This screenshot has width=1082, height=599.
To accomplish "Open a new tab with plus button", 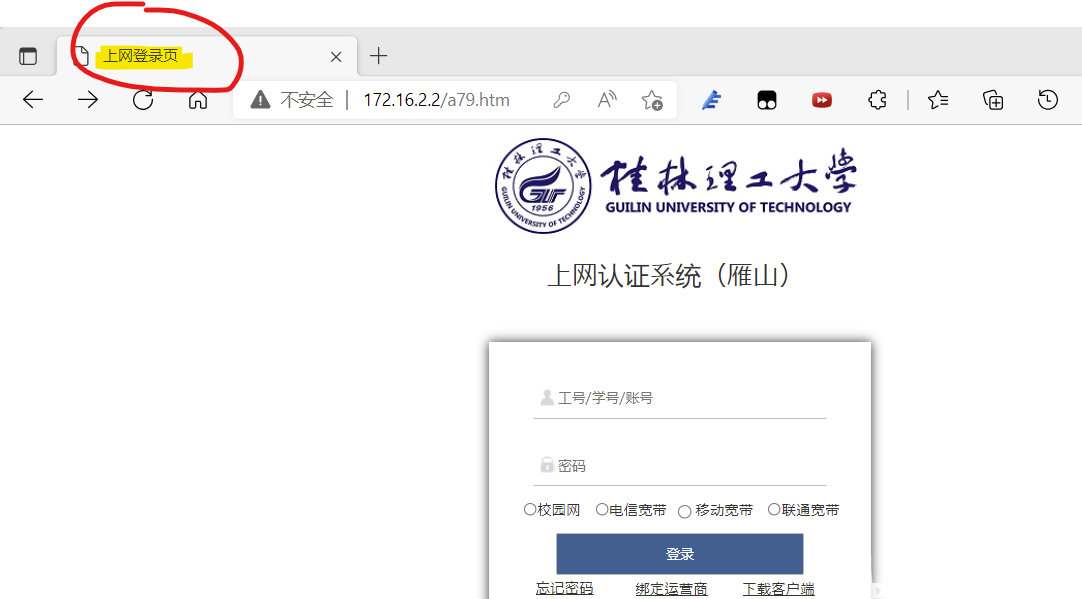I will click(378, 56).
